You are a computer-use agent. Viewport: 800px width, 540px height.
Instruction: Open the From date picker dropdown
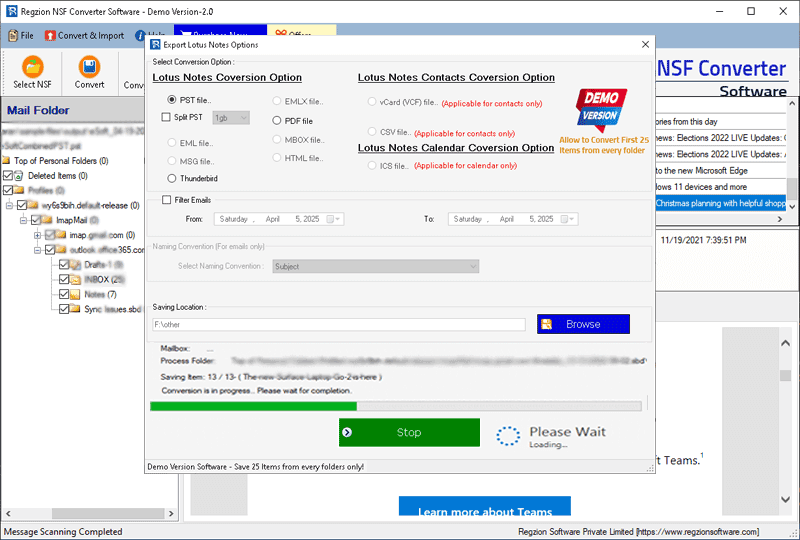pos(336,219)
